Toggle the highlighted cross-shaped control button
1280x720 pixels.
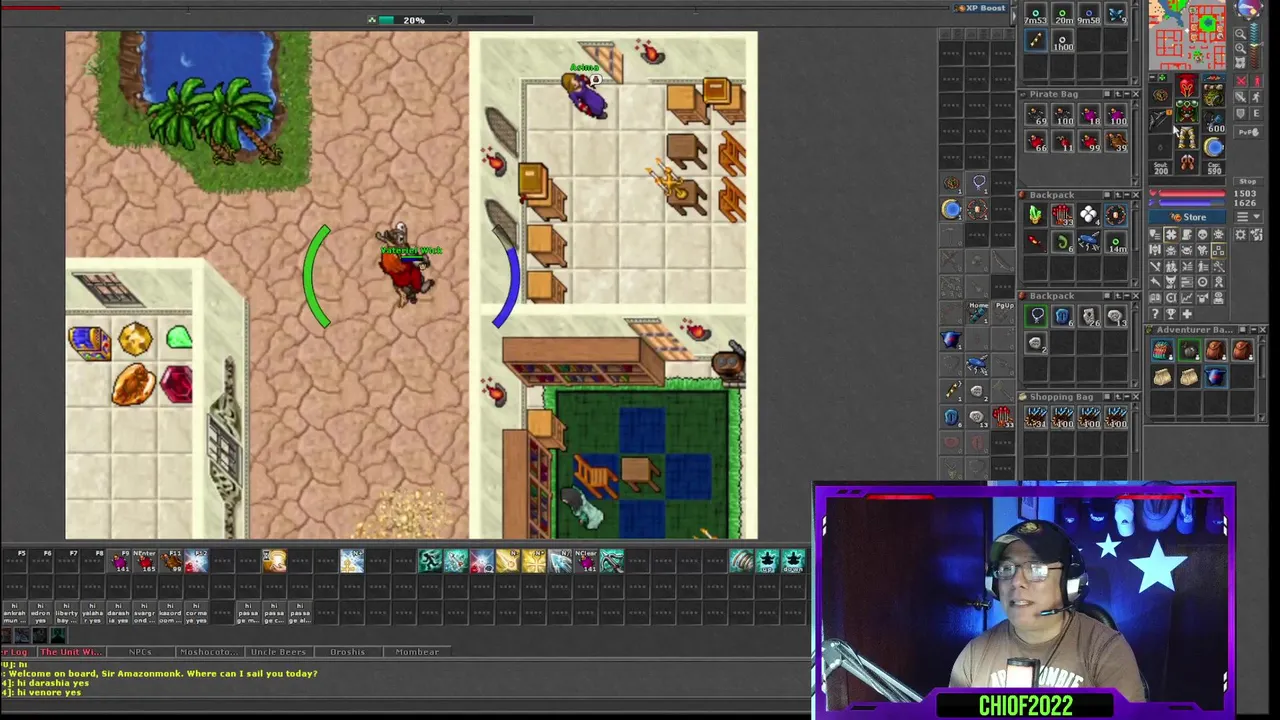click(1171, 235)
